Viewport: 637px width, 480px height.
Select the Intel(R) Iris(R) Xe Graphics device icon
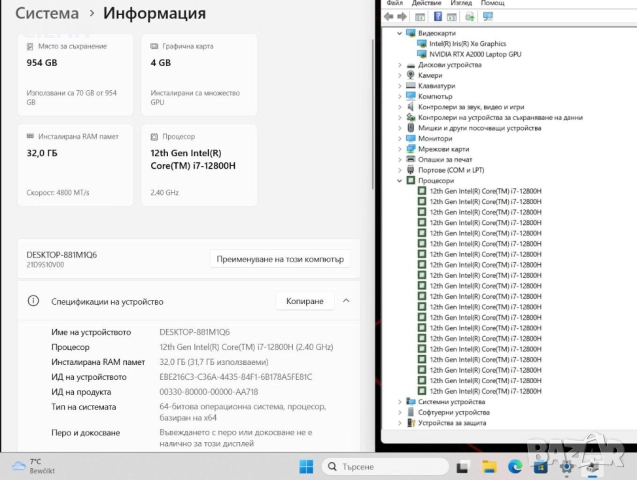click(x=422, y=43)
